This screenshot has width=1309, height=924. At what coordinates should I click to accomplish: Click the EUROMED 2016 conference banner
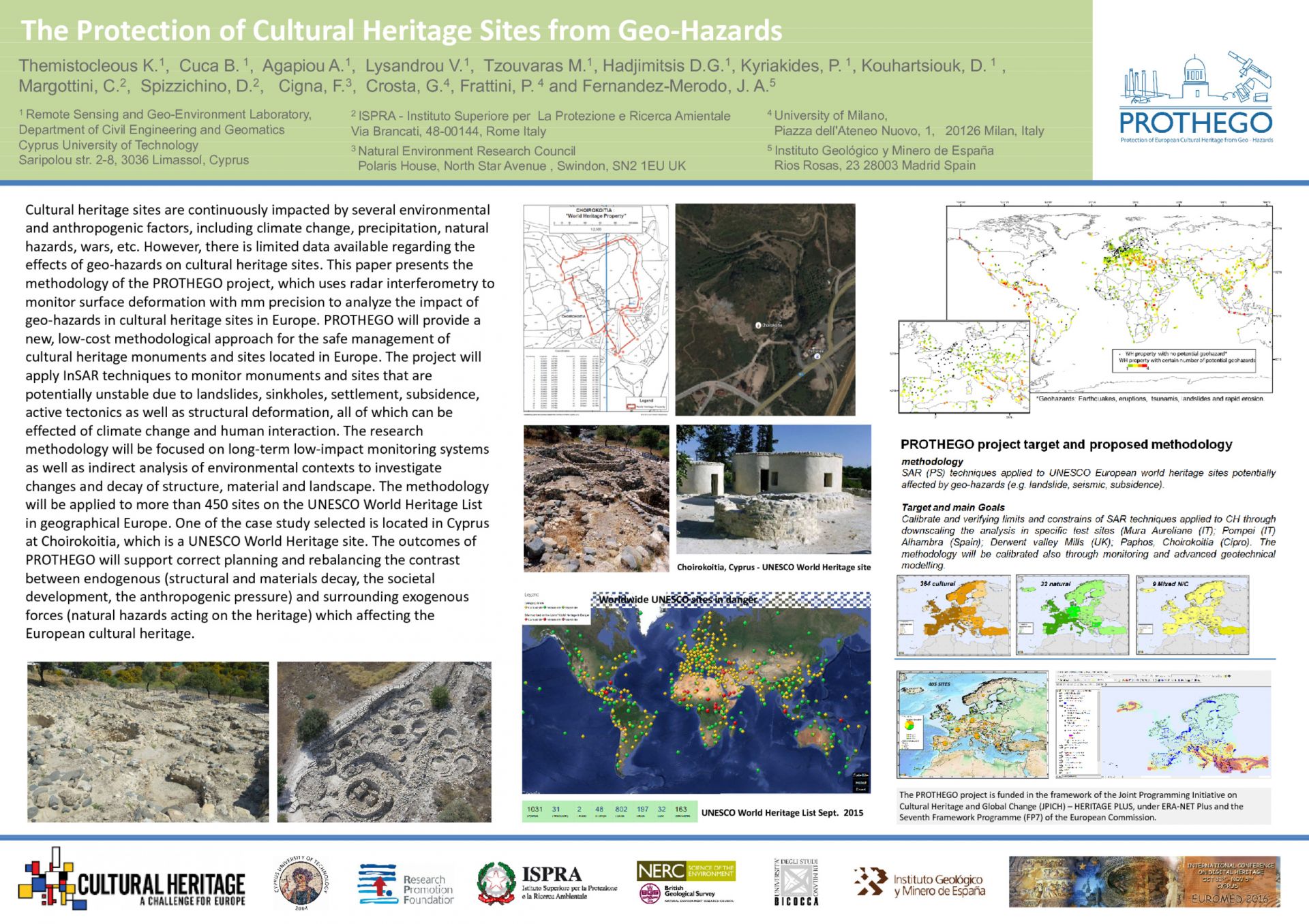pyautogui.click(x=1144, y=882)
